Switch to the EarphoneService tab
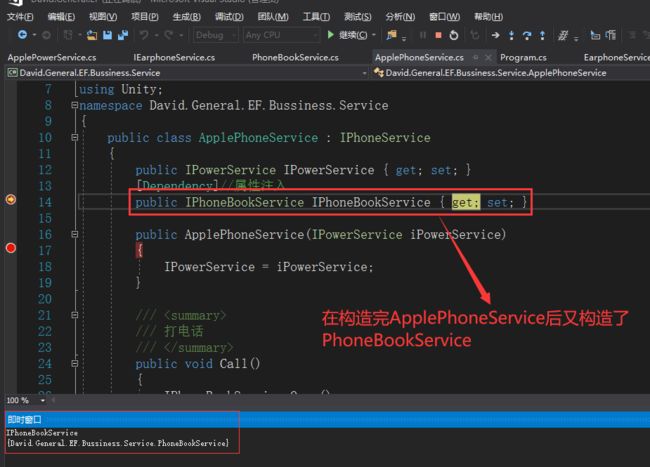Screen dimensions: 650x467 click(616, 58)
